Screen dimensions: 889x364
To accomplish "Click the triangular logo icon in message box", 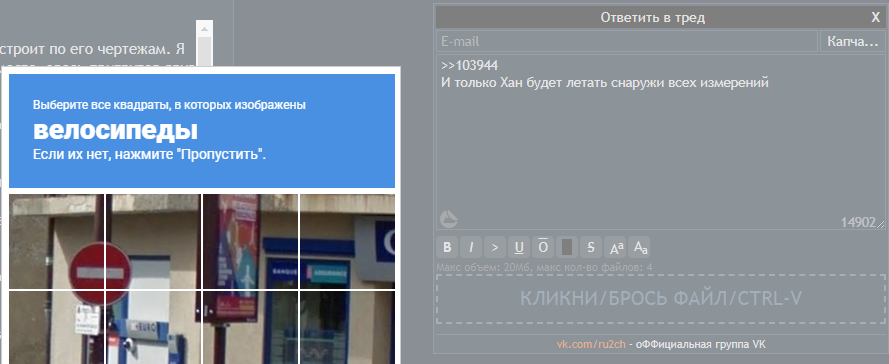I will [448, 218].
